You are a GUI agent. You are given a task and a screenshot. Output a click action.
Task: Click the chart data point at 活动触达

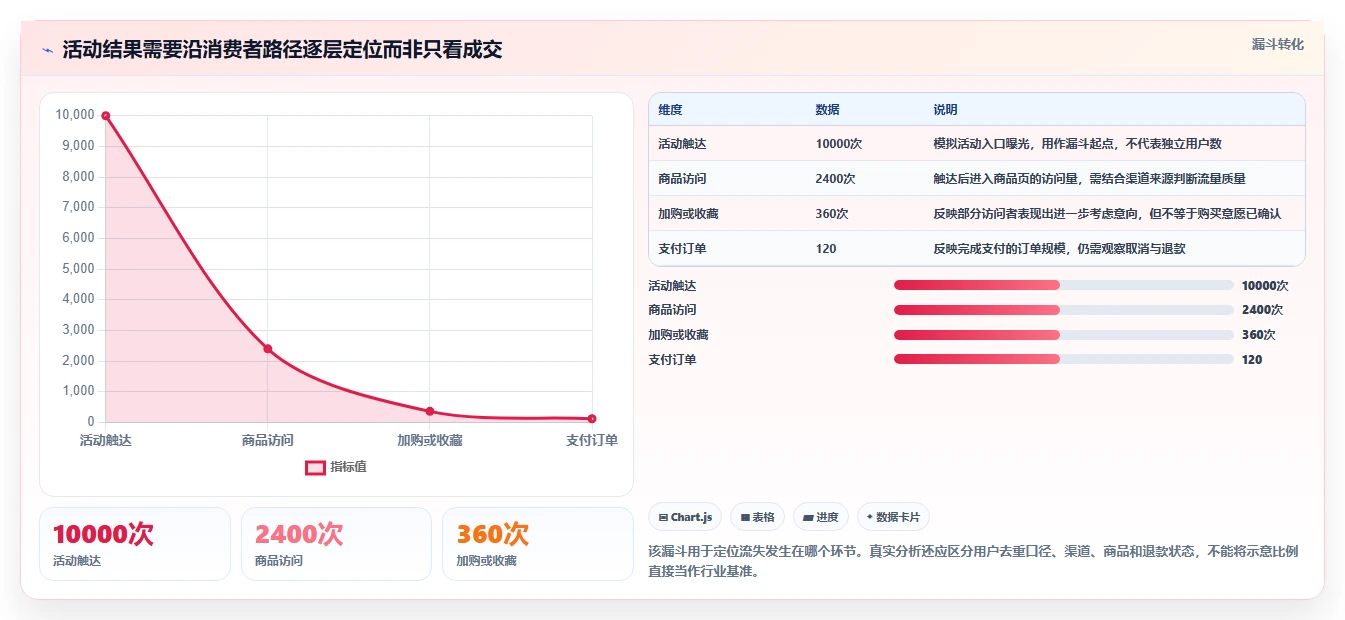click(105, 116)
